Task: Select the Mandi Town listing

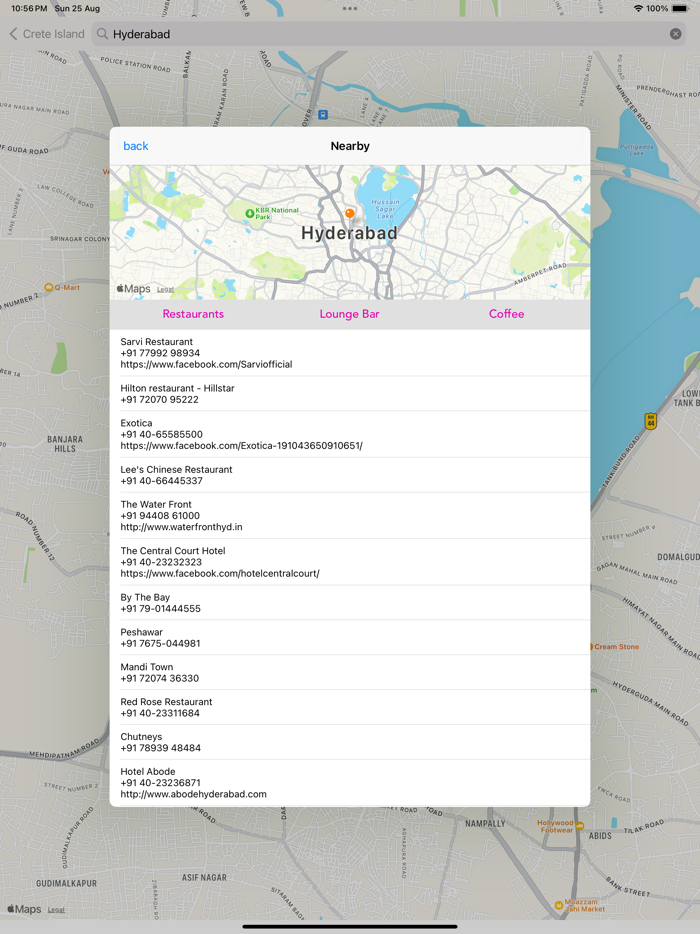Action: click(350, 673)
